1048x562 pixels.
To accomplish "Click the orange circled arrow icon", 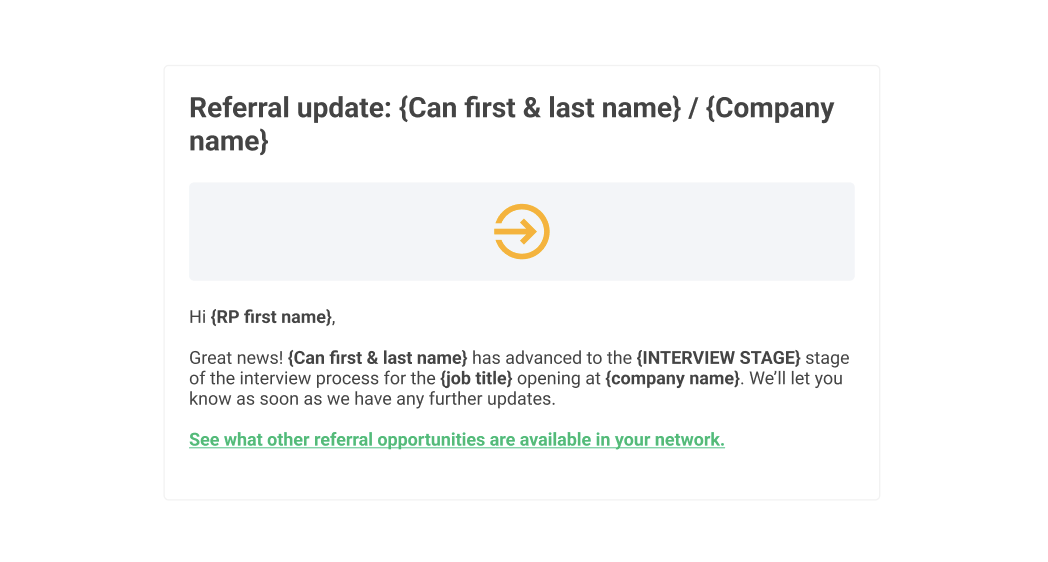I will point(522,231).
